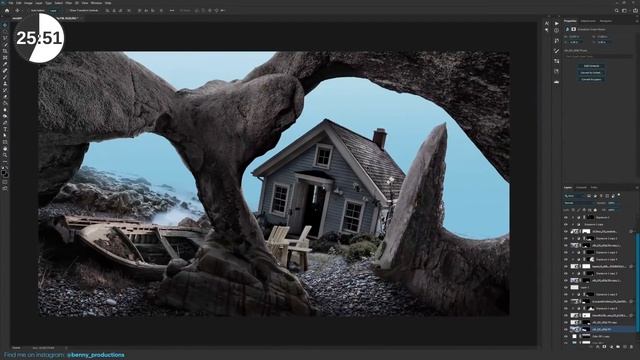Select the Gradient tool
Viewport: 640px width, 360px height.
point(4,103)
